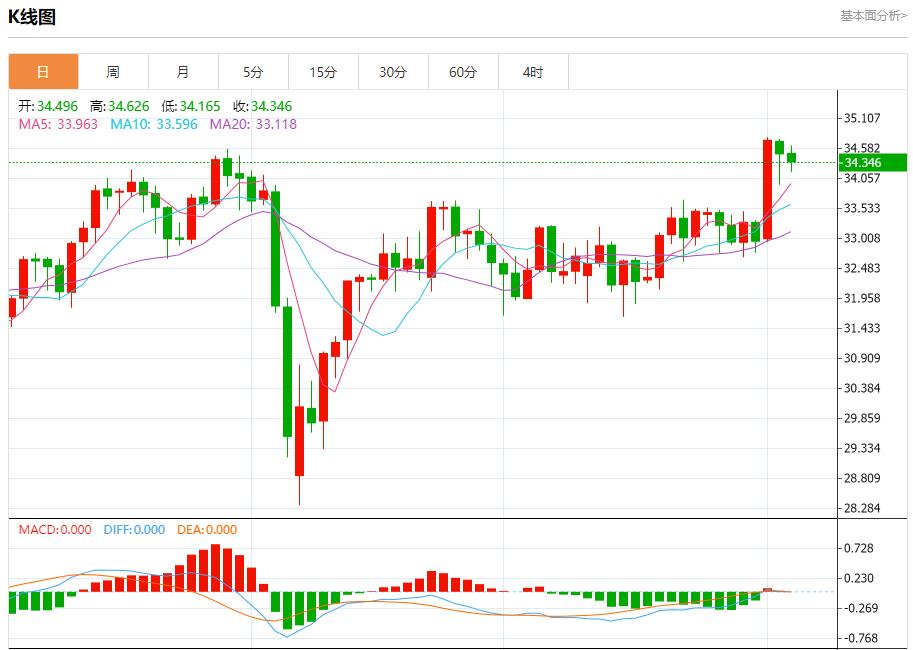The image size is (913, 650).
Task: Click the MA20 indicator label
Action: (x=252, y=124)
